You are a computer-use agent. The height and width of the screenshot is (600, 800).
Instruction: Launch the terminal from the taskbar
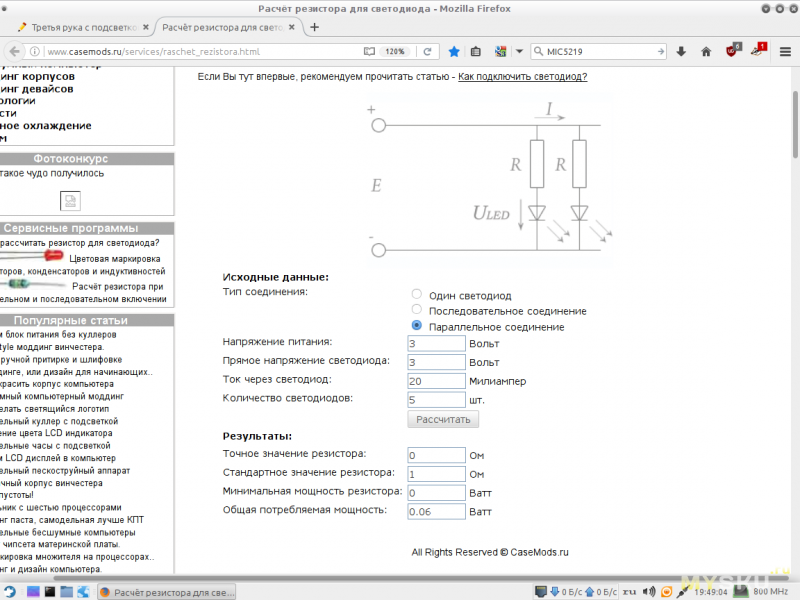coord(50,592)
